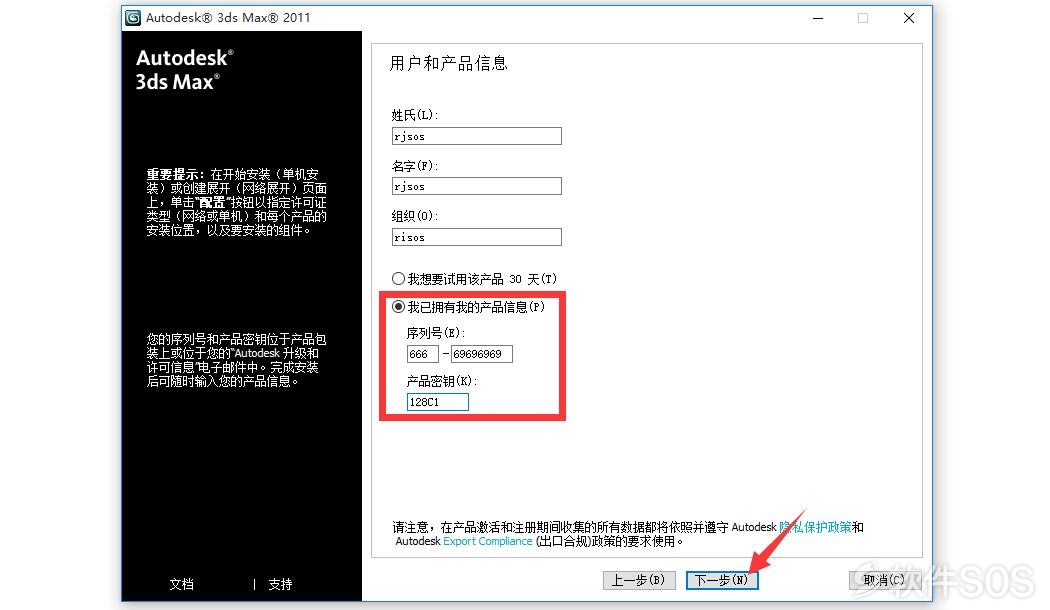Click the product key field 128C1
Viewport: 1050px width, 610px height.
click(437, 402)
